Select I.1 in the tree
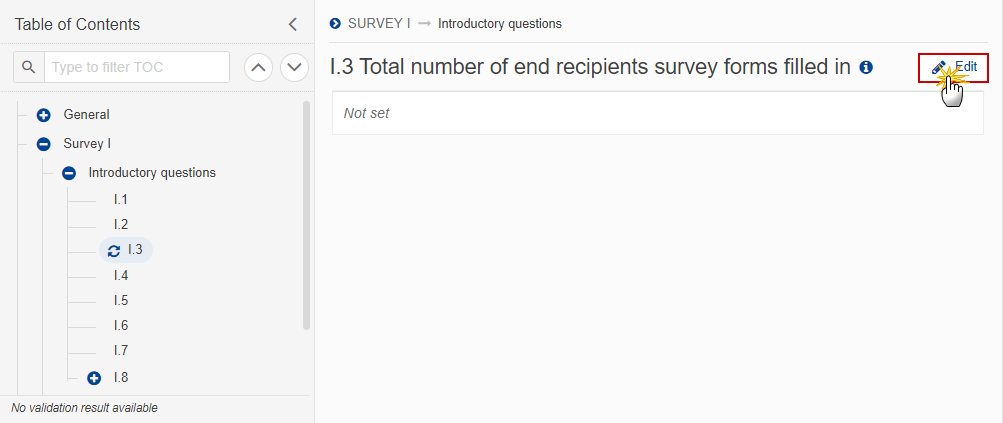Screen dimensions: 1003x423 tap(121, 200)
